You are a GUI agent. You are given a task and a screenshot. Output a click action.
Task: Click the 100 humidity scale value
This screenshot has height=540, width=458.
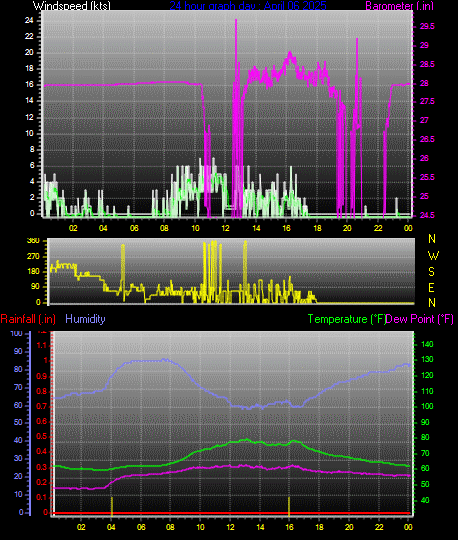16,333
